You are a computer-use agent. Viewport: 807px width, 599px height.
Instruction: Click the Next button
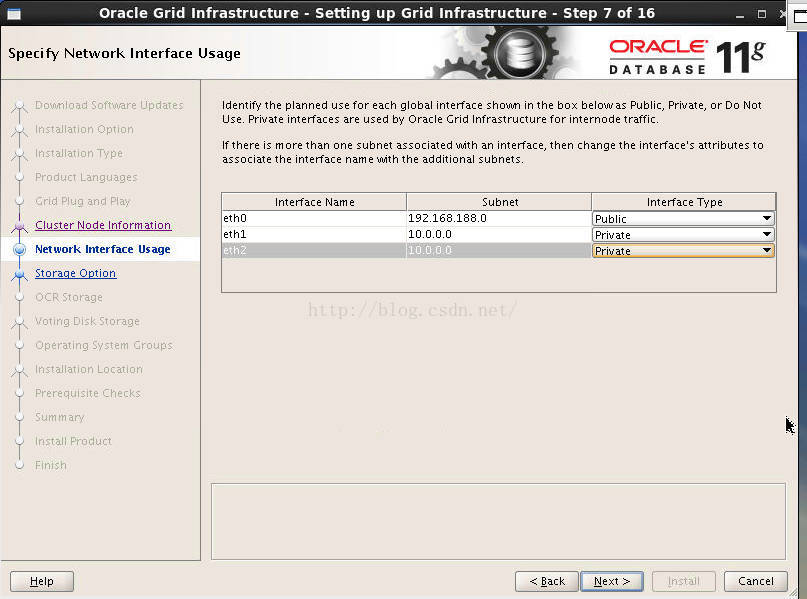(611, 581)
